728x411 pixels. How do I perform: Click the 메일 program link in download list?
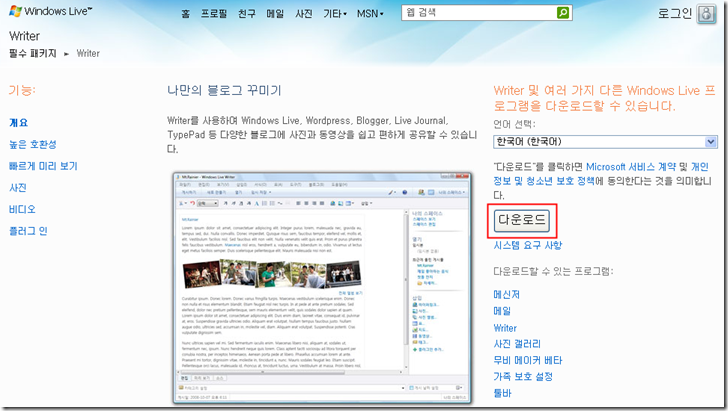click(502, 311)
